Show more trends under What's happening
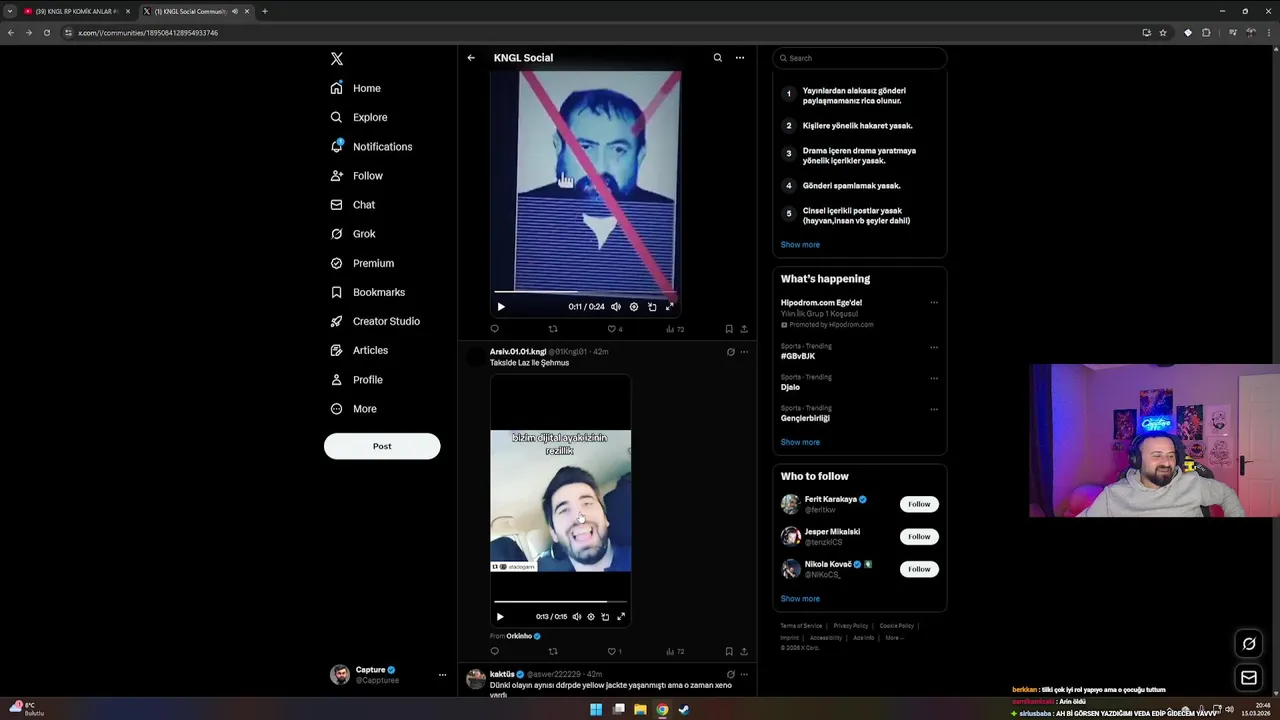The image size is (1280, 720). [x=800, y=442]
